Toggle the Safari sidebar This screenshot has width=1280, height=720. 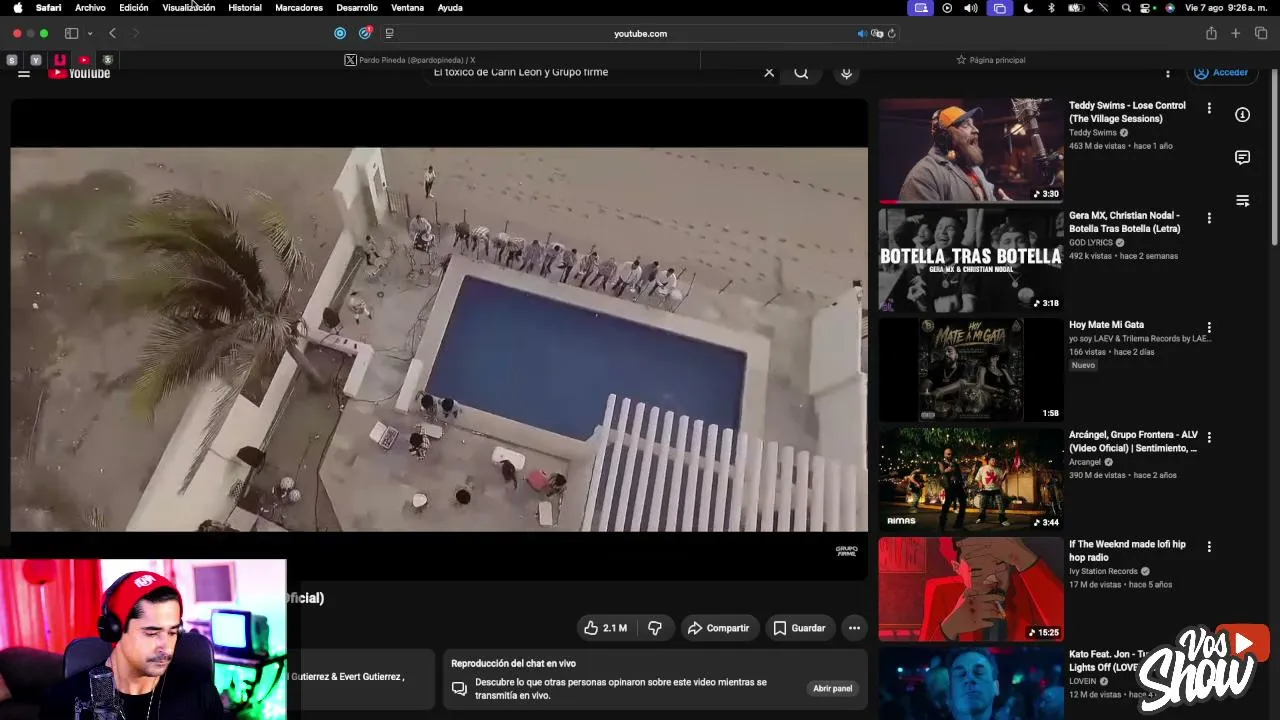[71, 33]
